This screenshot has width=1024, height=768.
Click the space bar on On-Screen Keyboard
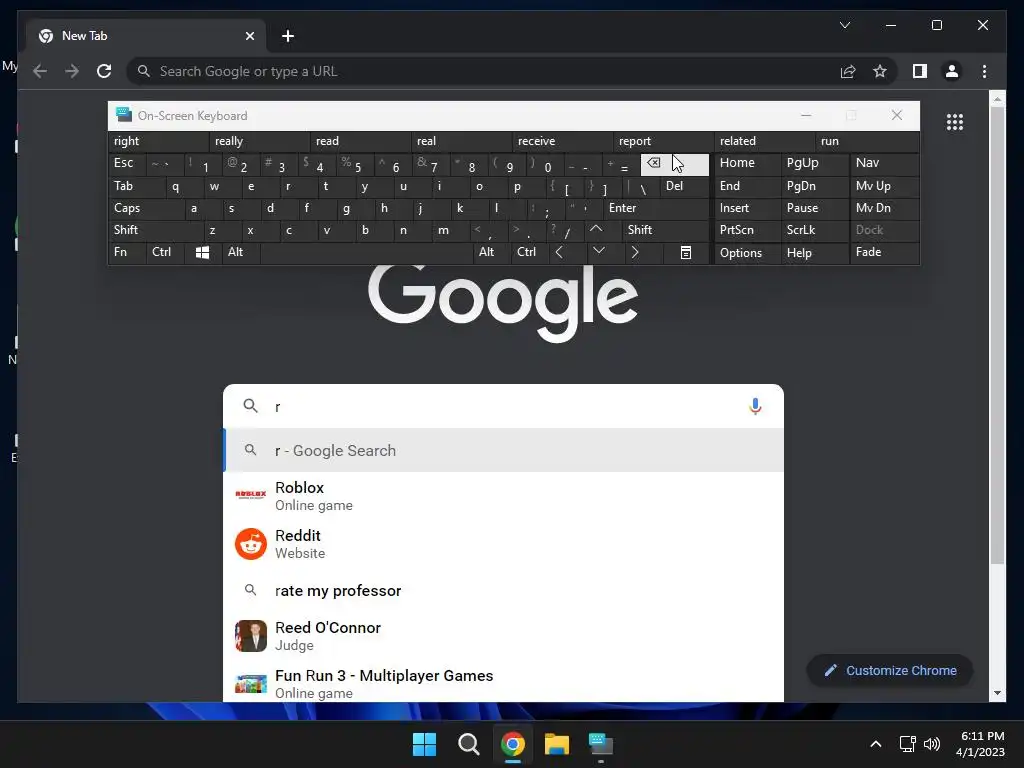pyautogui.click(x=367, y=253)
